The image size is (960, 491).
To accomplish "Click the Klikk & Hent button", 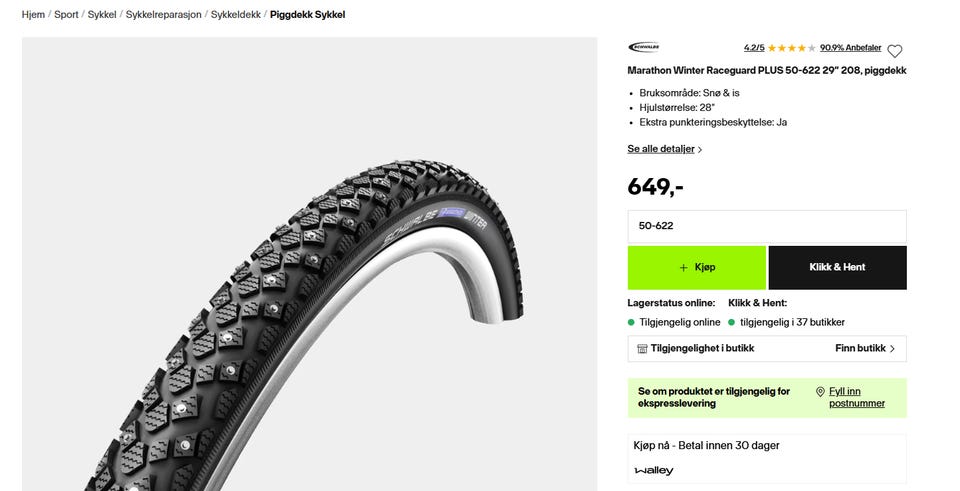I will coord(838,268).
